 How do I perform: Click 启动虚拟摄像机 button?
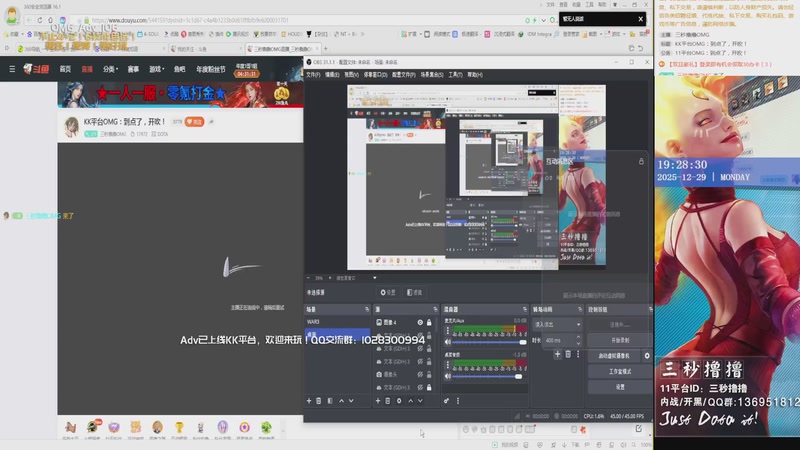(x=614, y=356)
